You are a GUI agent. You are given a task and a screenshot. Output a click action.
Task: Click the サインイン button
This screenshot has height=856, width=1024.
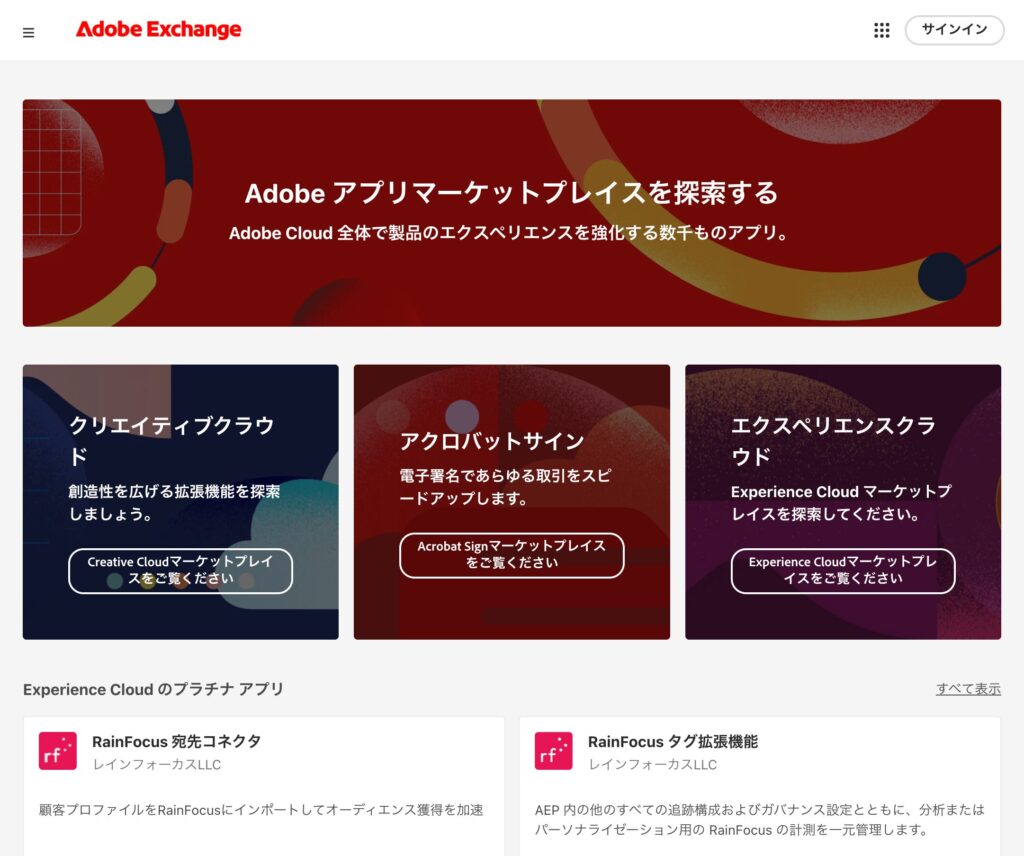click(954, 30)
